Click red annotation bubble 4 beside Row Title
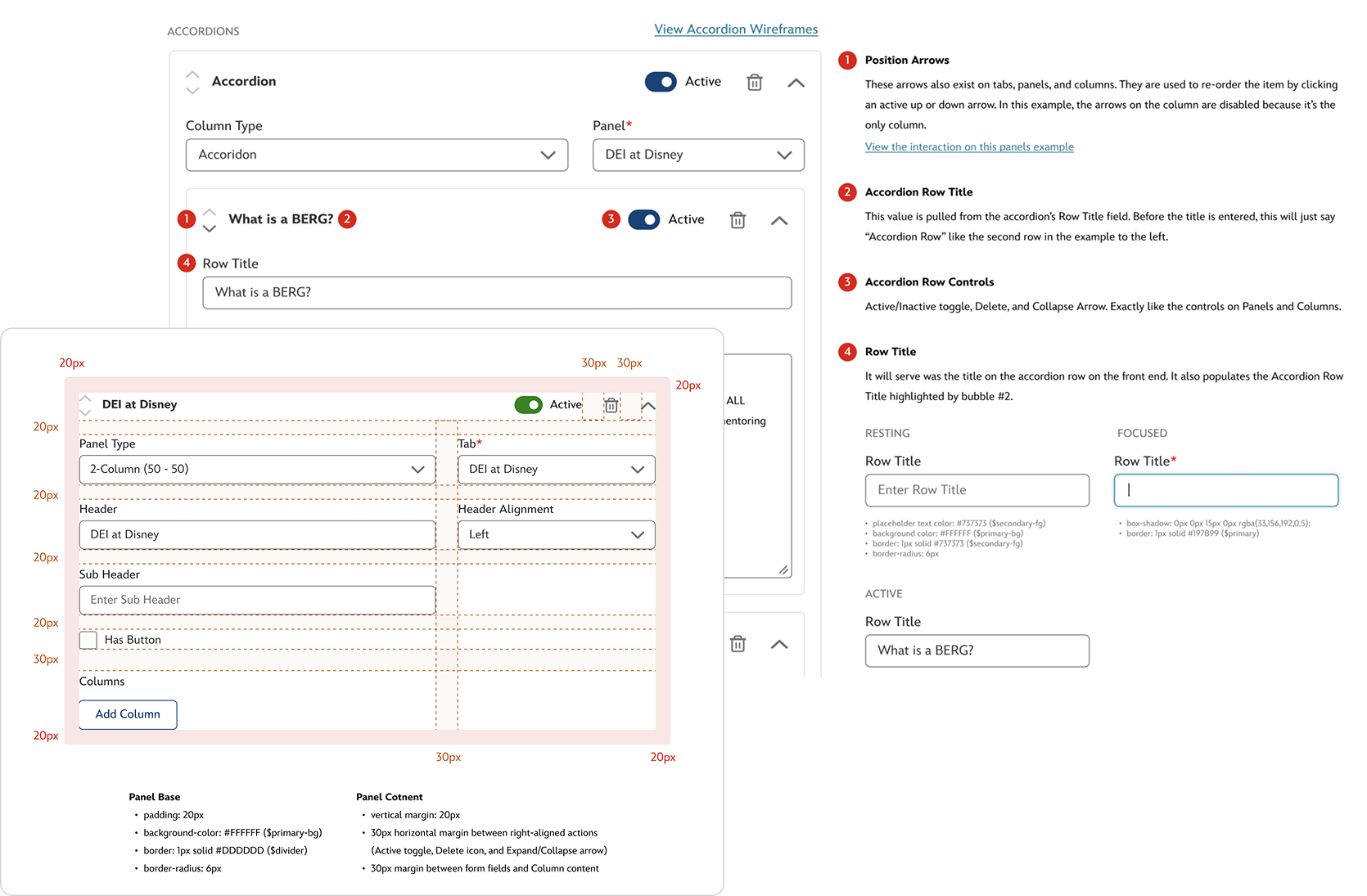 (x=187, y=263)
